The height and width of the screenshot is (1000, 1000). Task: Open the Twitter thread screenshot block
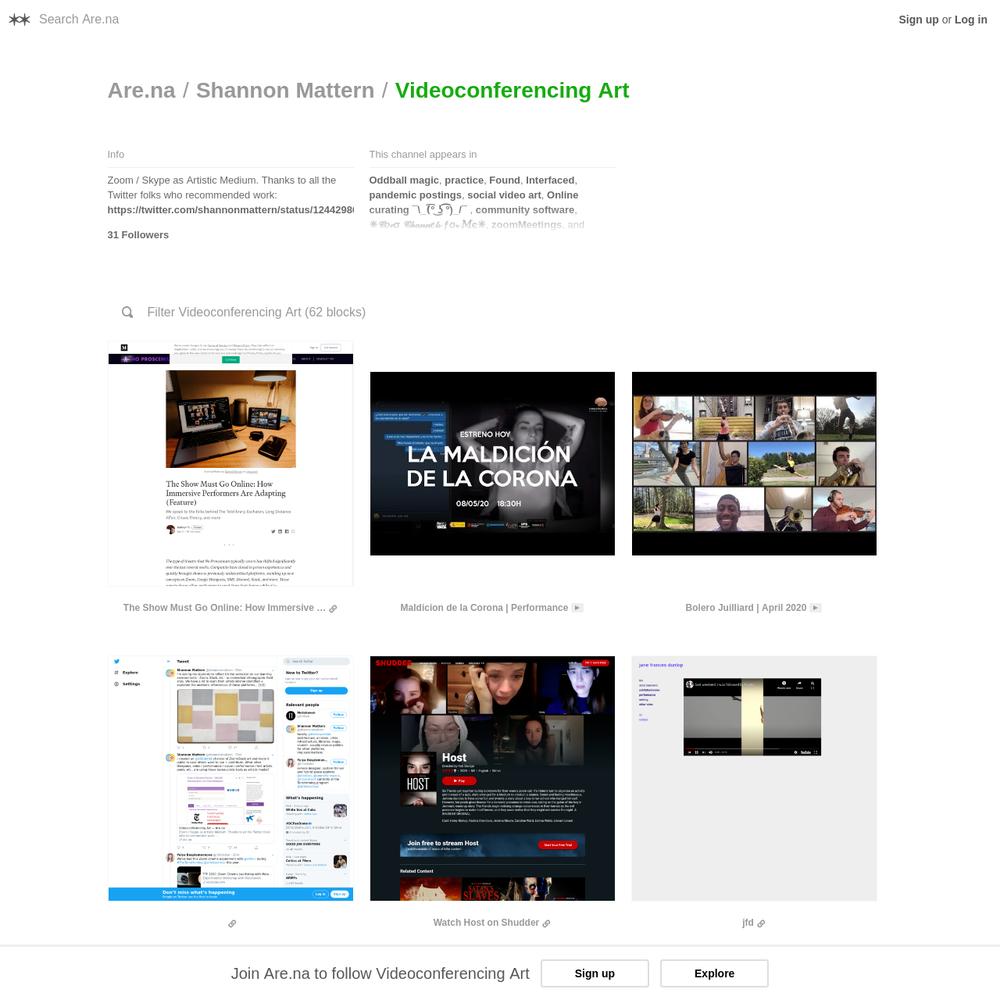click(230, 778)
